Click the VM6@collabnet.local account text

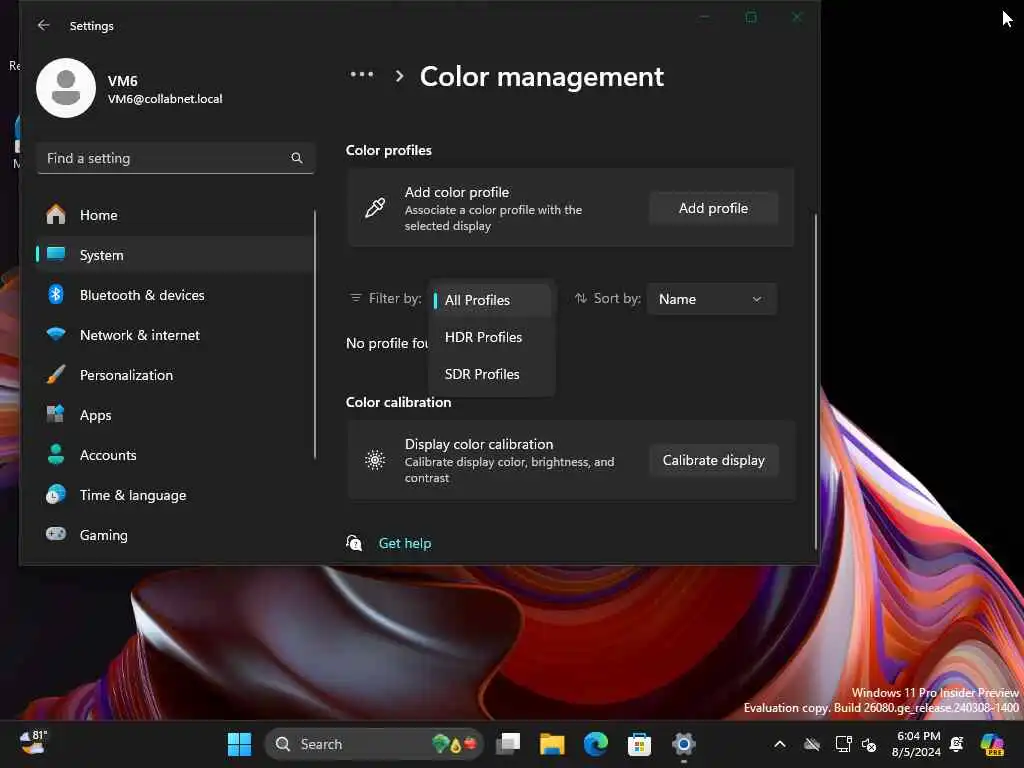(165, 99)
